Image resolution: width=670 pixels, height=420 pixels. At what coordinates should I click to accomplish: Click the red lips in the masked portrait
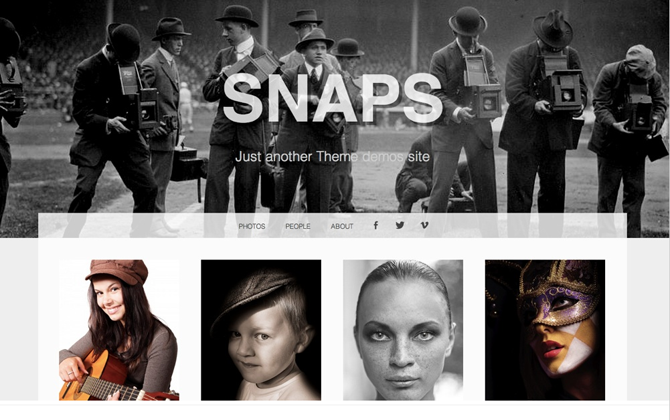[x=553, y=349]
